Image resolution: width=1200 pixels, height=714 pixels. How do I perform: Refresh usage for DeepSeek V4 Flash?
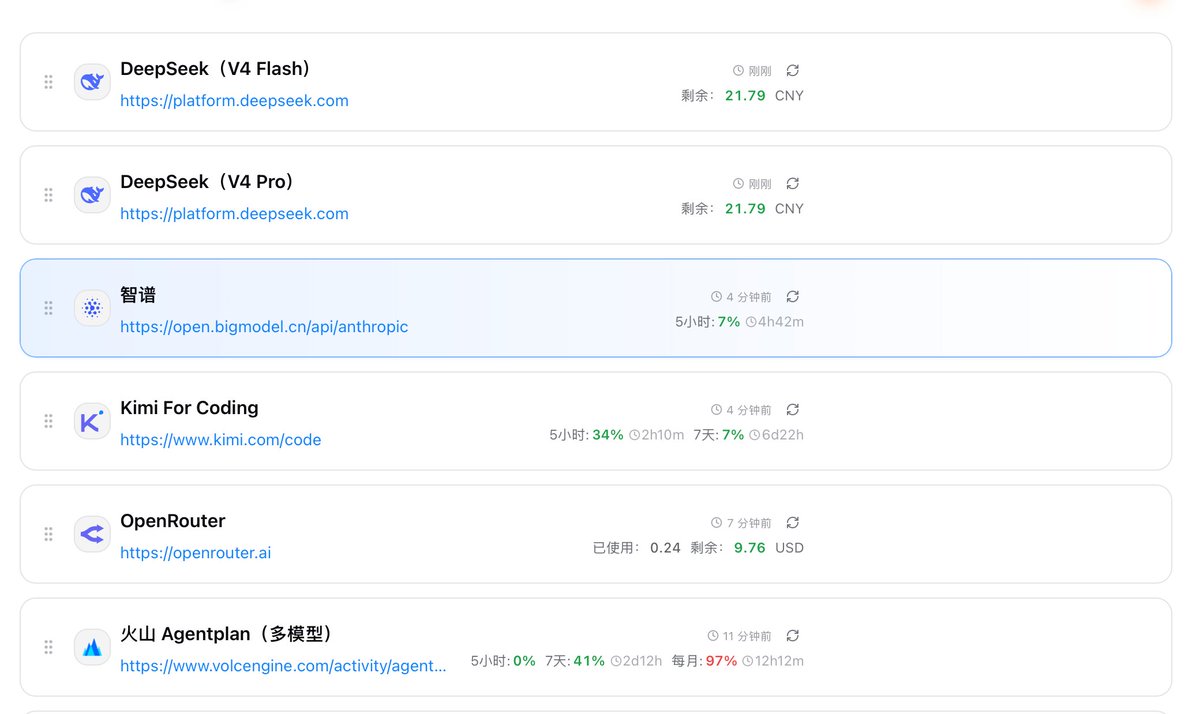click(x=793, y=71)
